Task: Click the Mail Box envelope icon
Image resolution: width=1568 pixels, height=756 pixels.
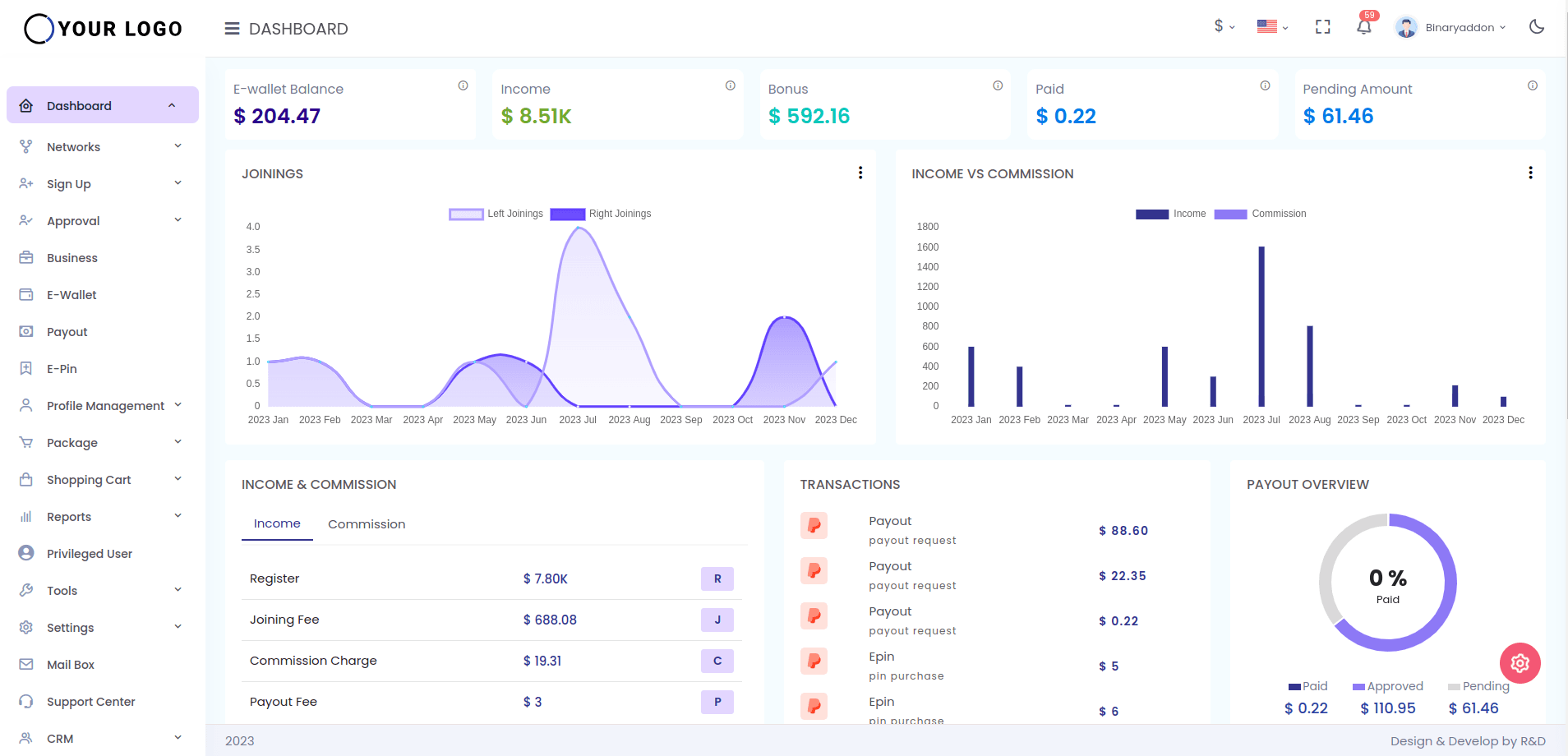Action: (26, 664)
